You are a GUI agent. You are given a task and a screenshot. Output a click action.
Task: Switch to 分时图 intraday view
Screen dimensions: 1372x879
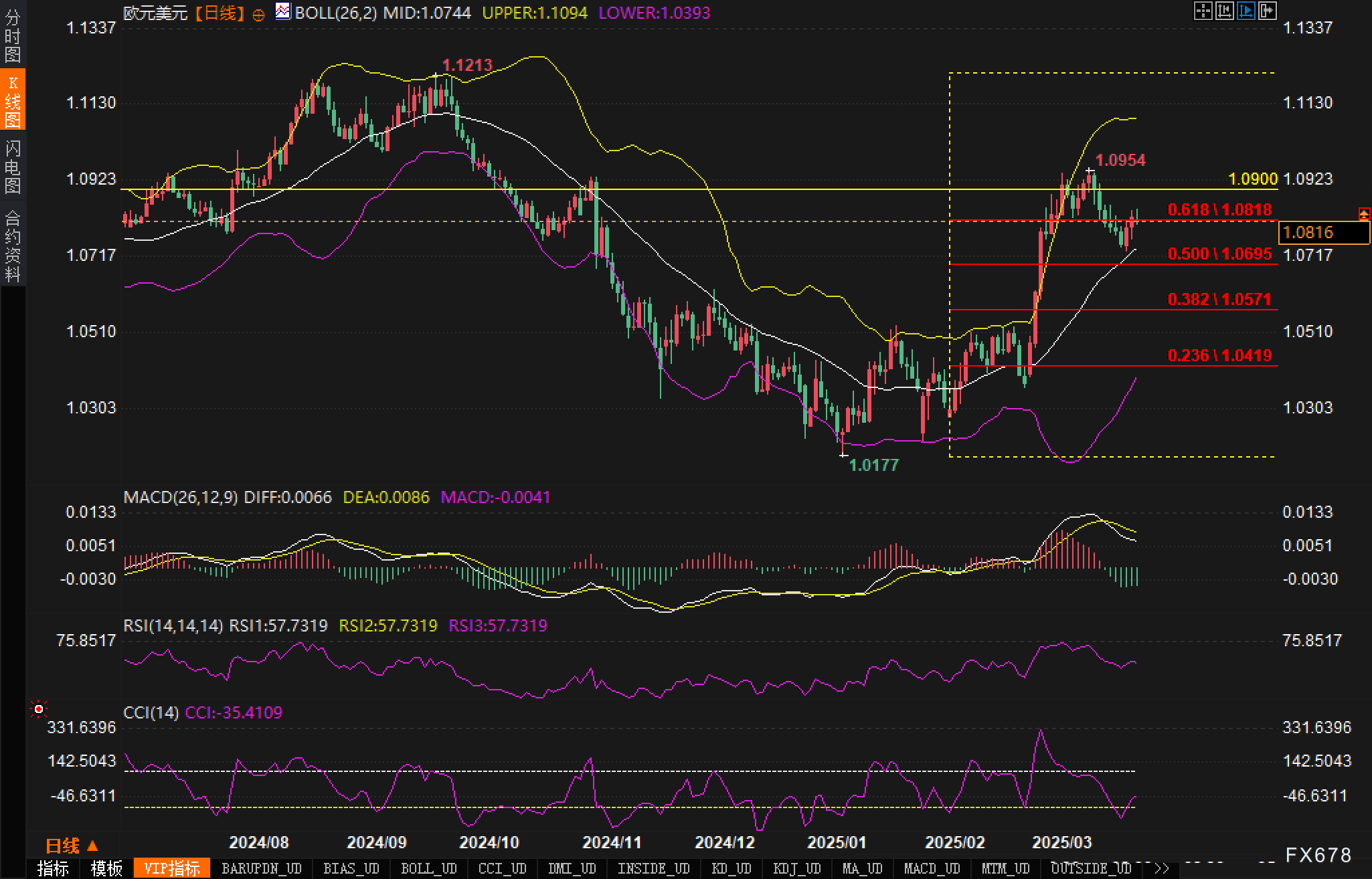pyautogui.click(x=13, y=36)
